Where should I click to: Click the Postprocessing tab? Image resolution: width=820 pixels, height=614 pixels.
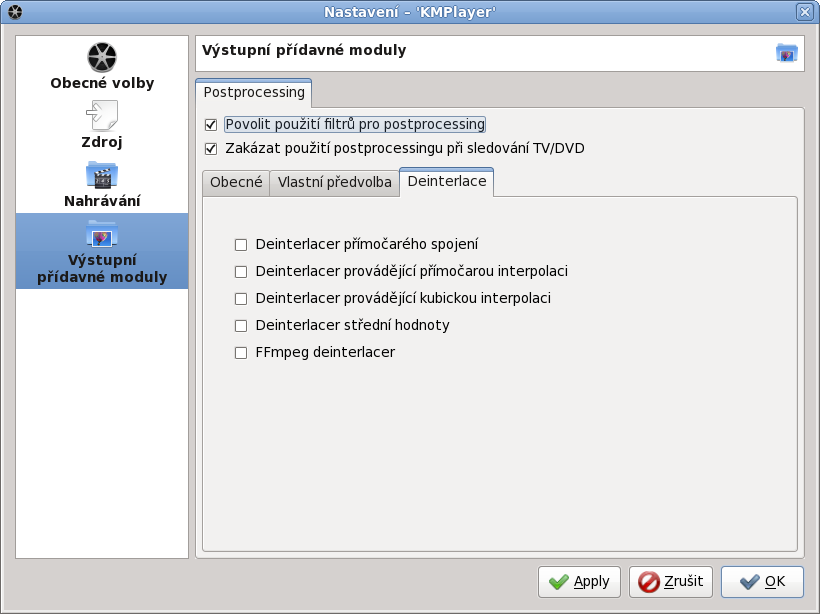coord(254,92)
